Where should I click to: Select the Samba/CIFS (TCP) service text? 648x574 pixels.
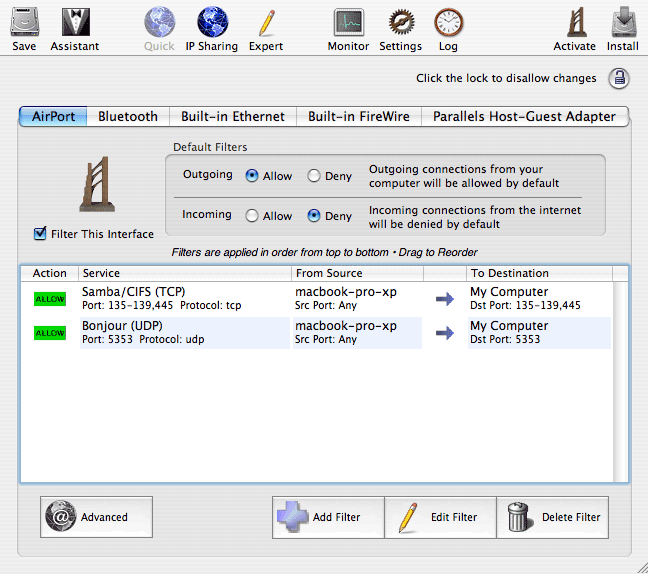[133, 292]
